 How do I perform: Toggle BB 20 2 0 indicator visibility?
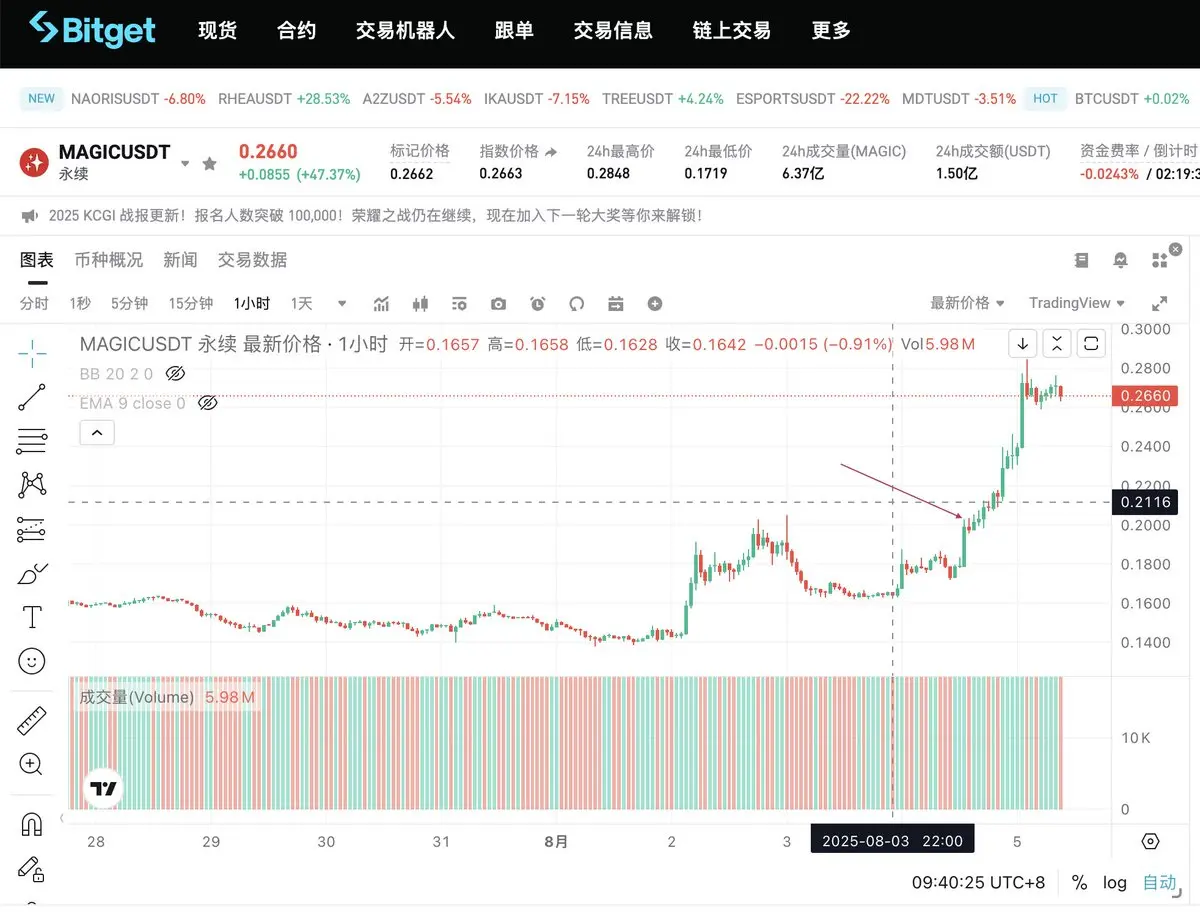(175, 373)
